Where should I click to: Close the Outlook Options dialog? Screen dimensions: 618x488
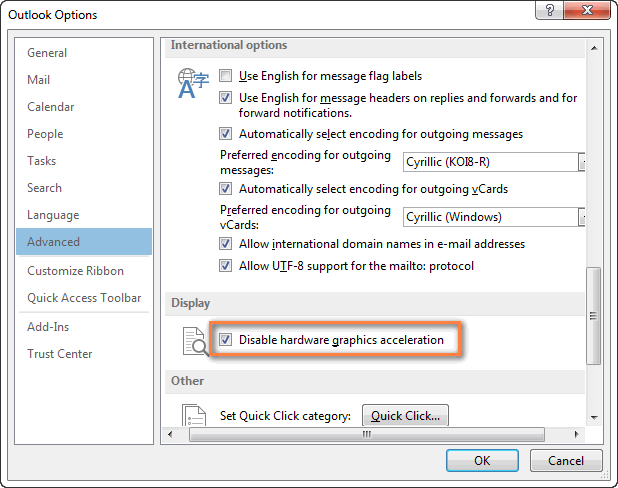coord(587,10)
